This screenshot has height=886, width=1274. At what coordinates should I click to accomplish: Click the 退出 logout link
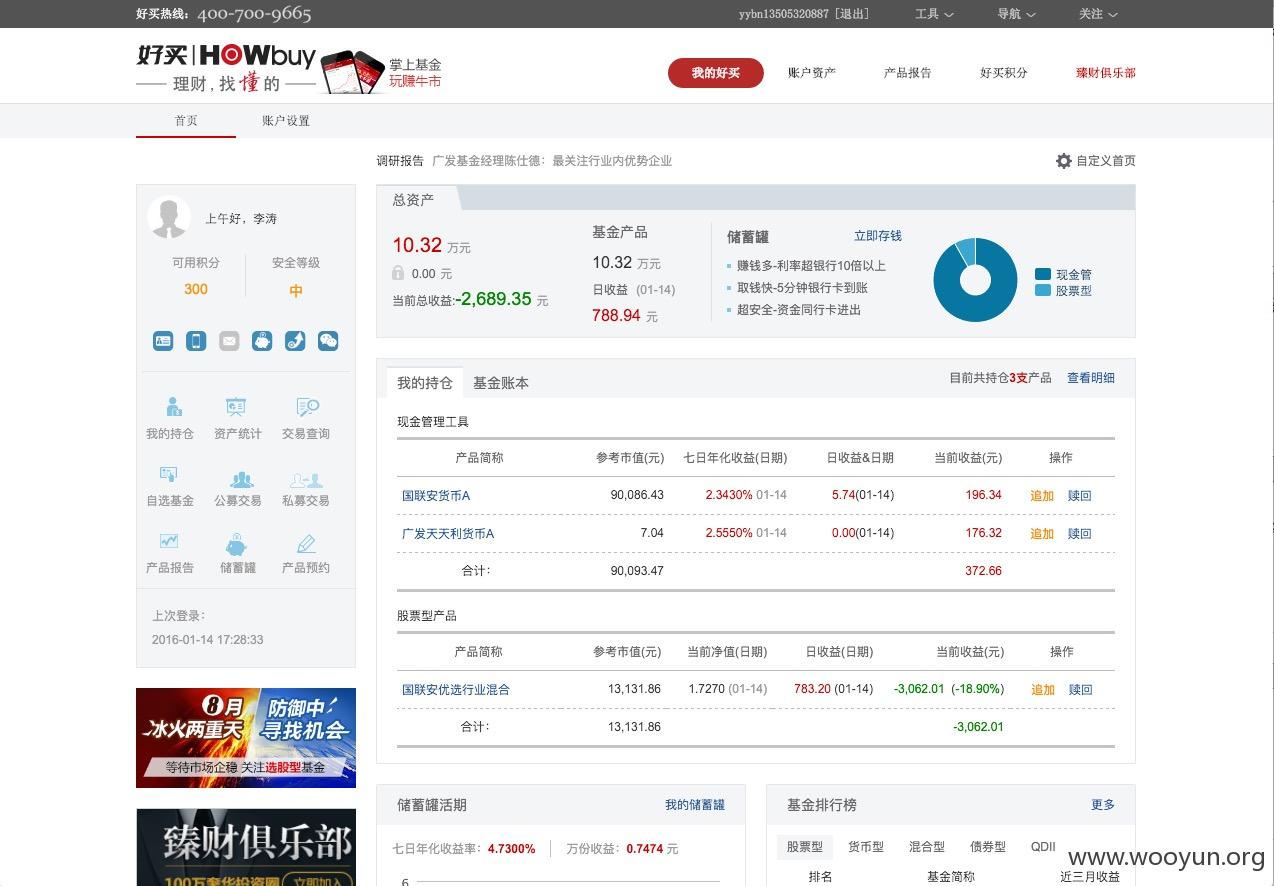click(852, 14)
